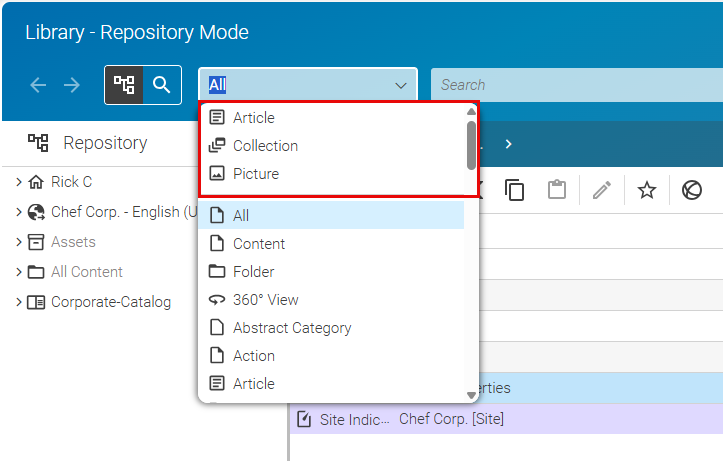723x461 pixels.
Task: Open Rick C home folder
Action: pos(71,182)
